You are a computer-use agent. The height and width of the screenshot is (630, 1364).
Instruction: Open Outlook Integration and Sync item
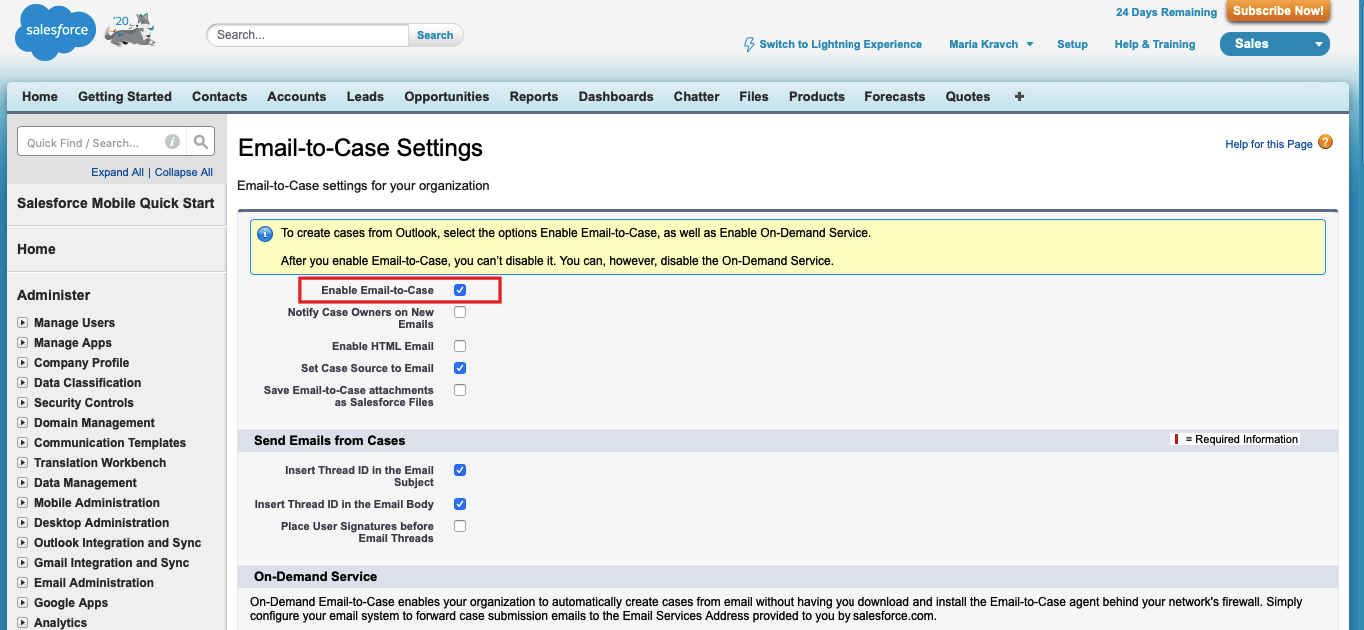[x=117, y=543]
